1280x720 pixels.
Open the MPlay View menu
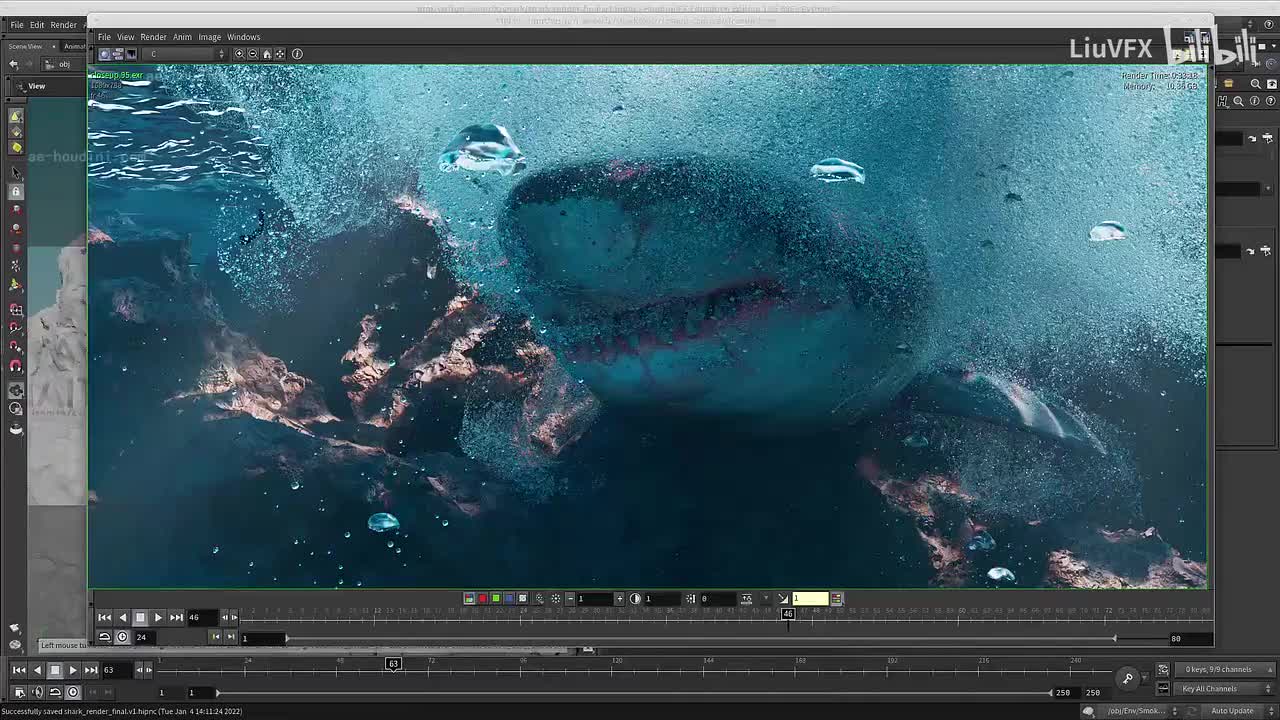(x=126, y=37)
